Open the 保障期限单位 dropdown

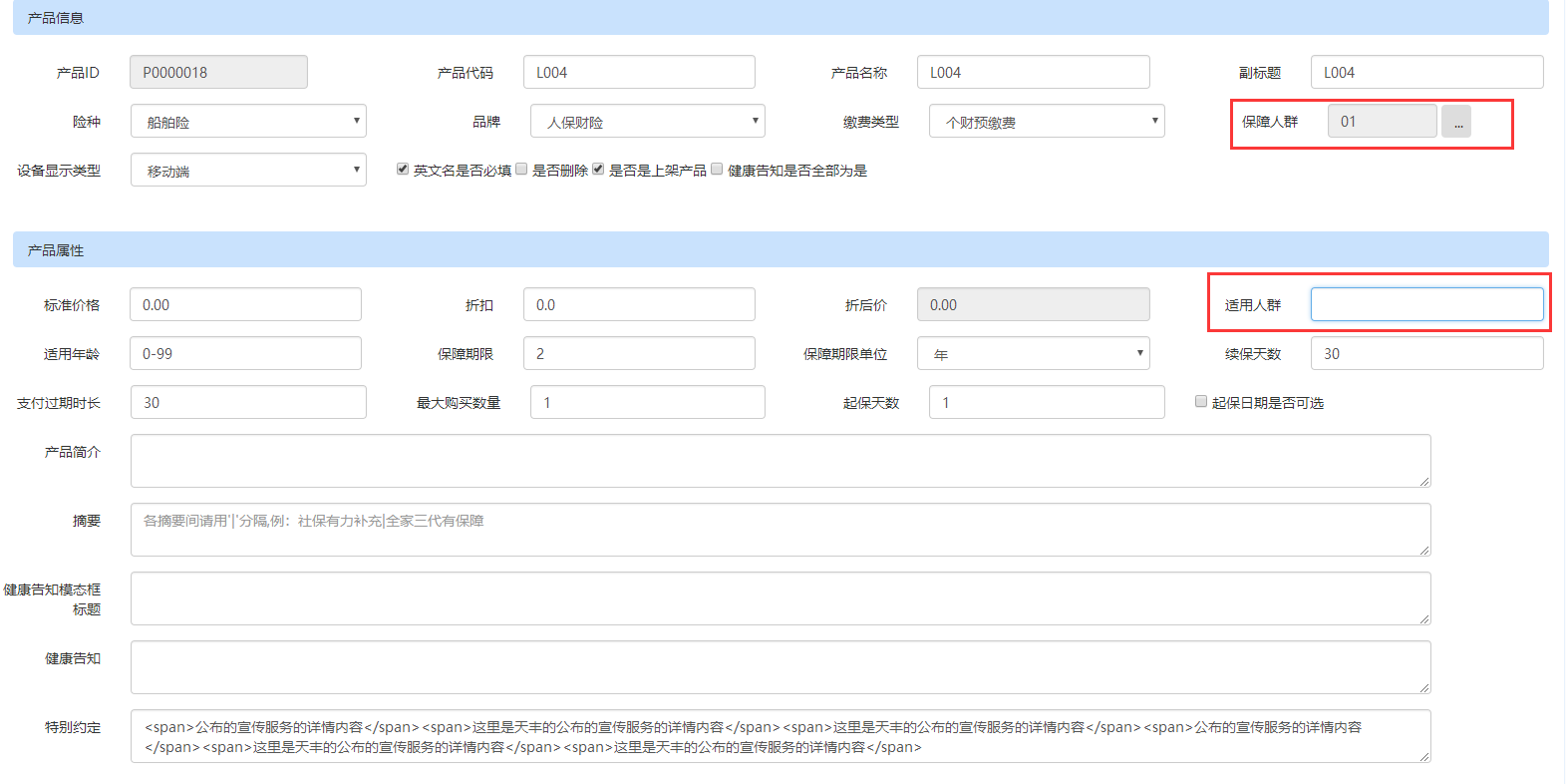1033,354
